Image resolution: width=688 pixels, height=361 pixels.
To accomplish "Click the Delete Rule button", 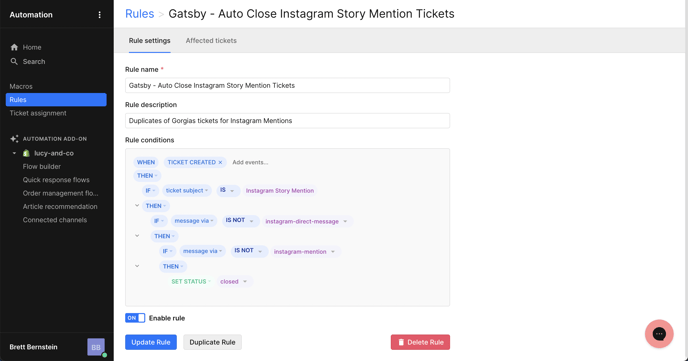I will (x=420, y=342).
